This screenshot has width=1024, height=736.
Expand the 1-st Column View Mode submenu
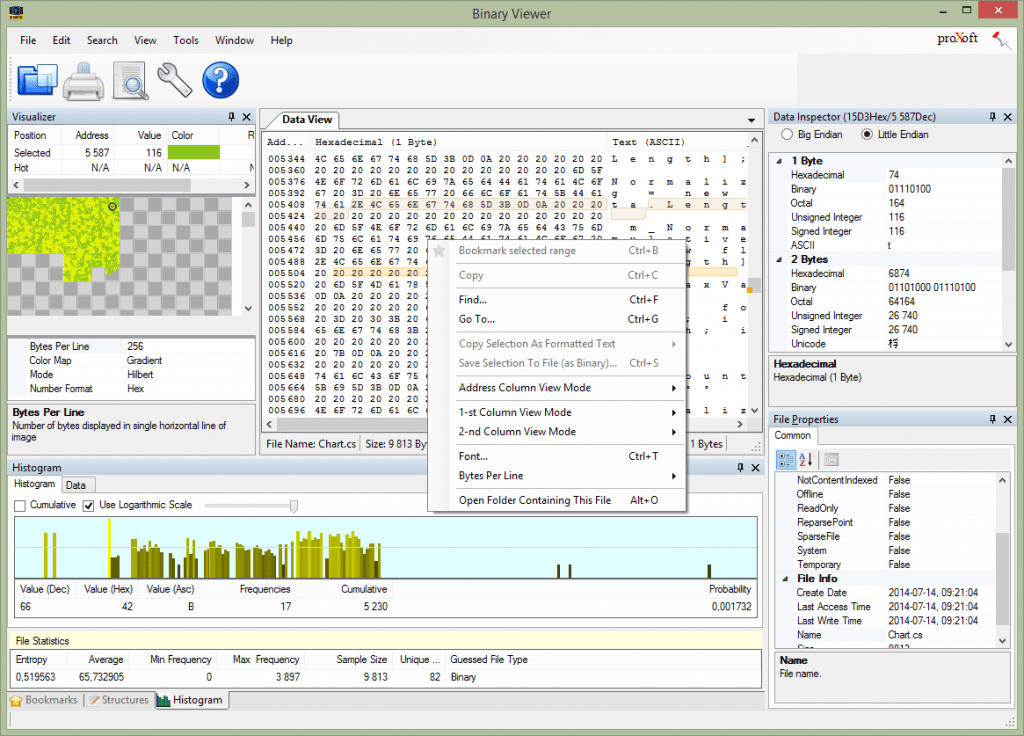coord(520,412)
